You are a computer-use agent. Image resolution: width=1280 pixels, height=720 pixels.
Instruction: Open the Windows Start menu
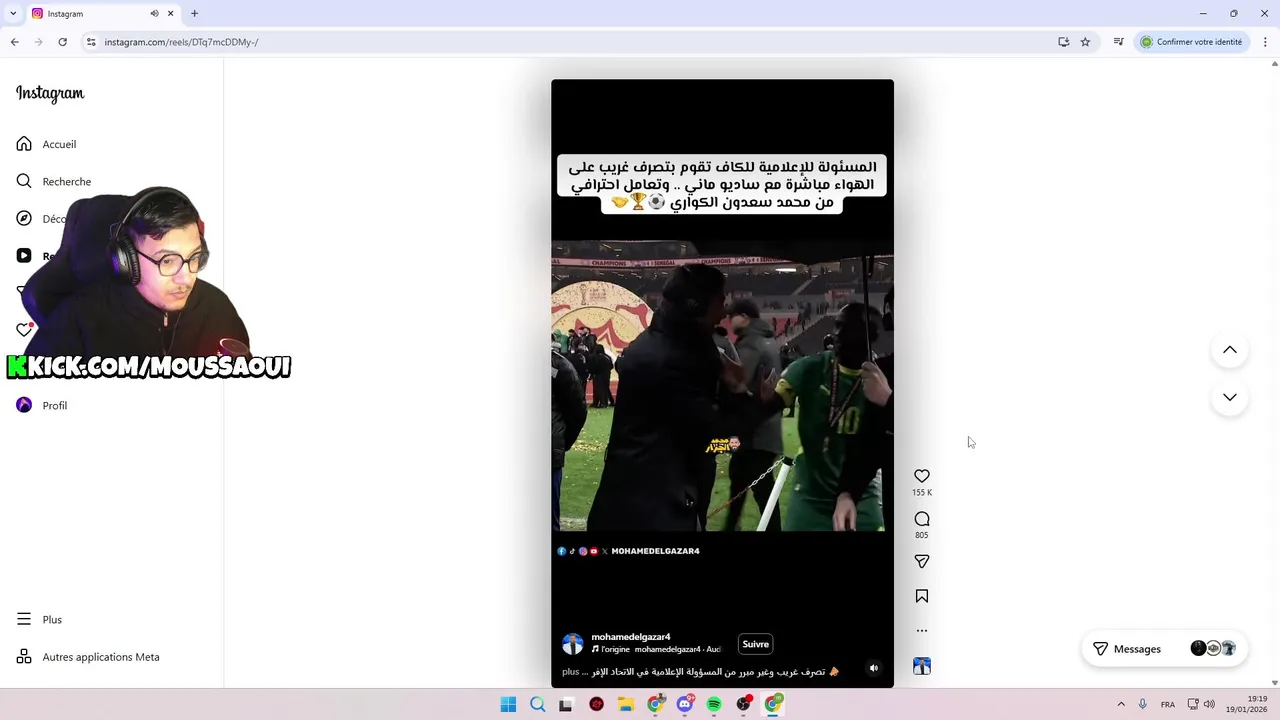pyautogui.click(x=508, y=704)
